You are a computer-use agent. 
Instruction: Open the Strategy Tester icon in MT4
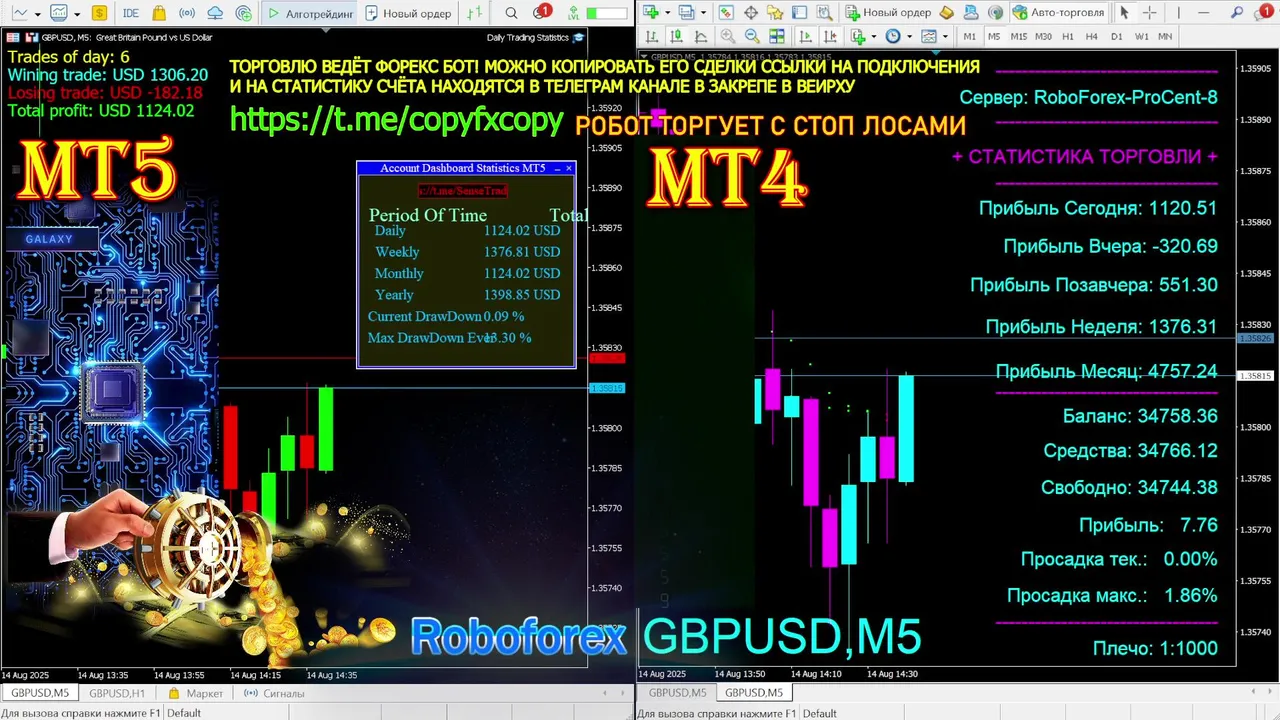pos(825,12)
